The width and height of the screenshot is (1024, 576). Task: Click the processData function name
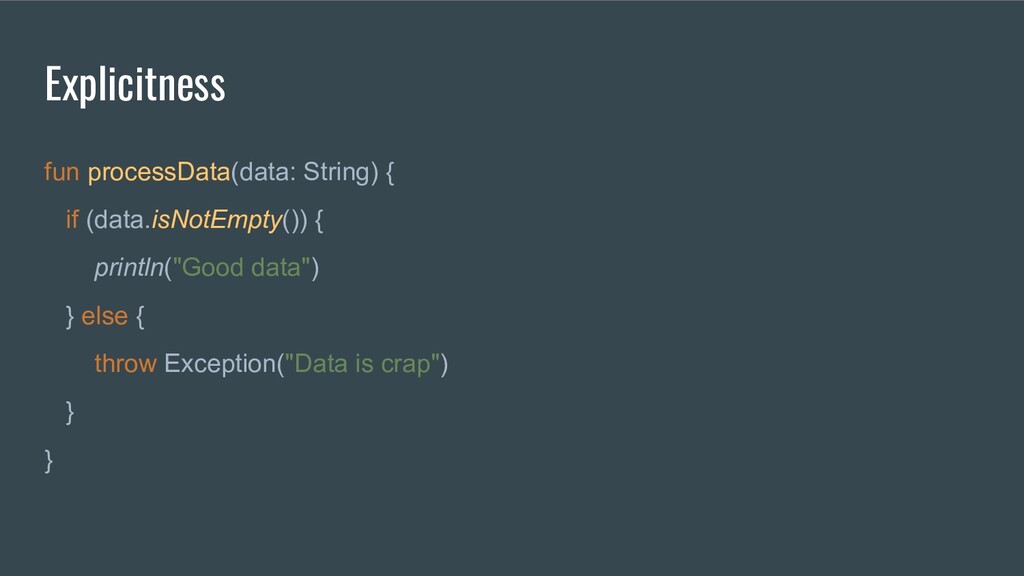(x=159, y=172)
